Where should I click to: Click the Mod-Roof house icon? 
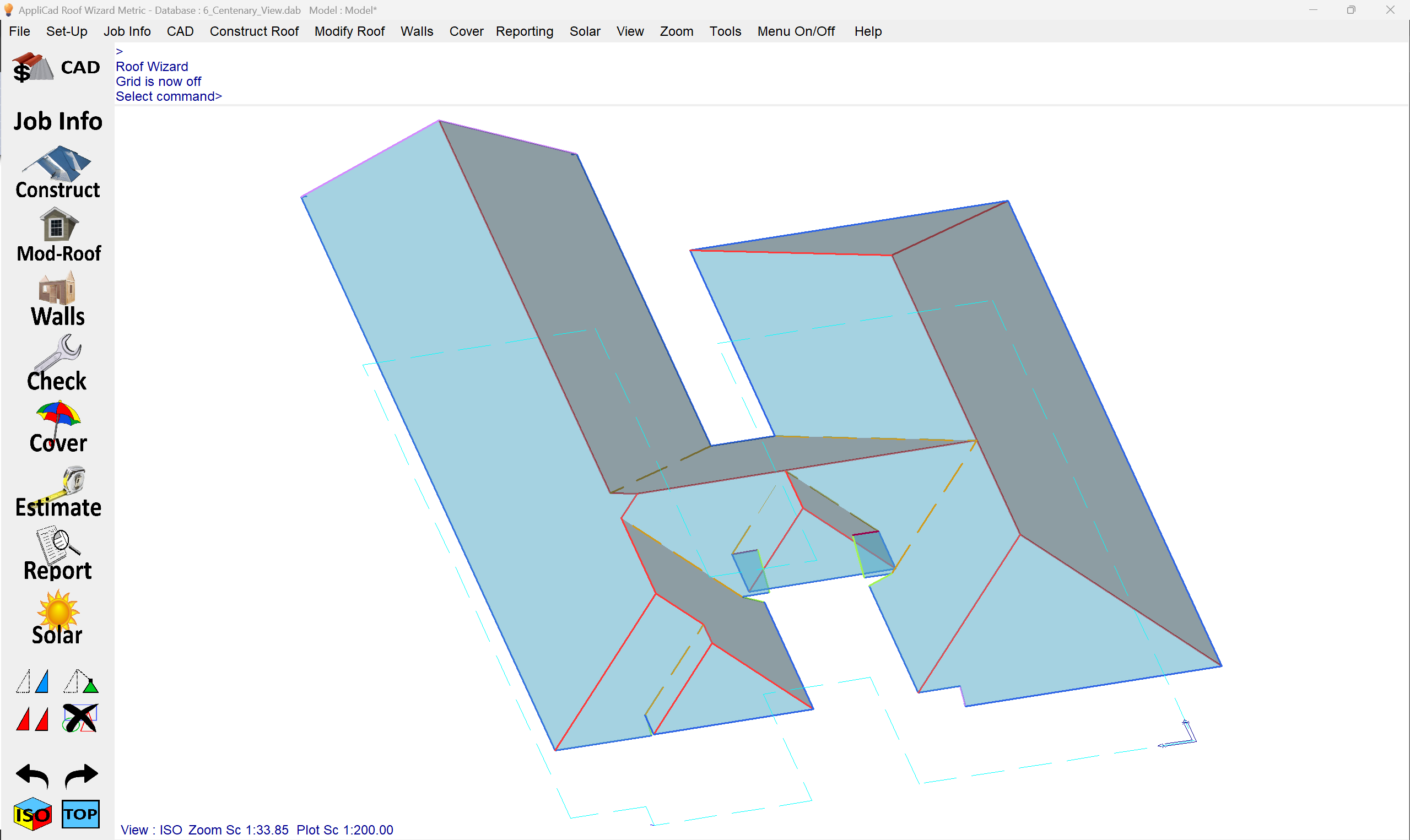(x=58, y=235)
